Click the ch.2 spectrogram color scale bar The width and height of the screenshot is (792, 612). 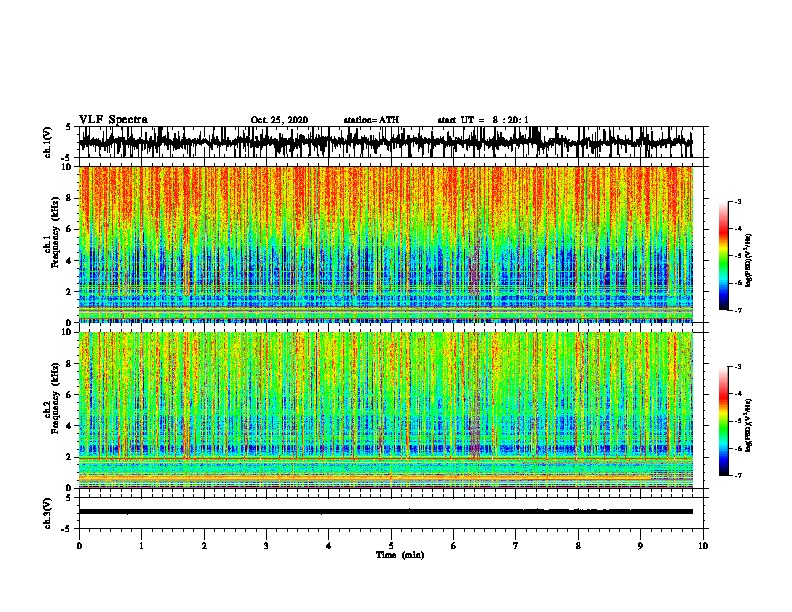pos(723,421)
